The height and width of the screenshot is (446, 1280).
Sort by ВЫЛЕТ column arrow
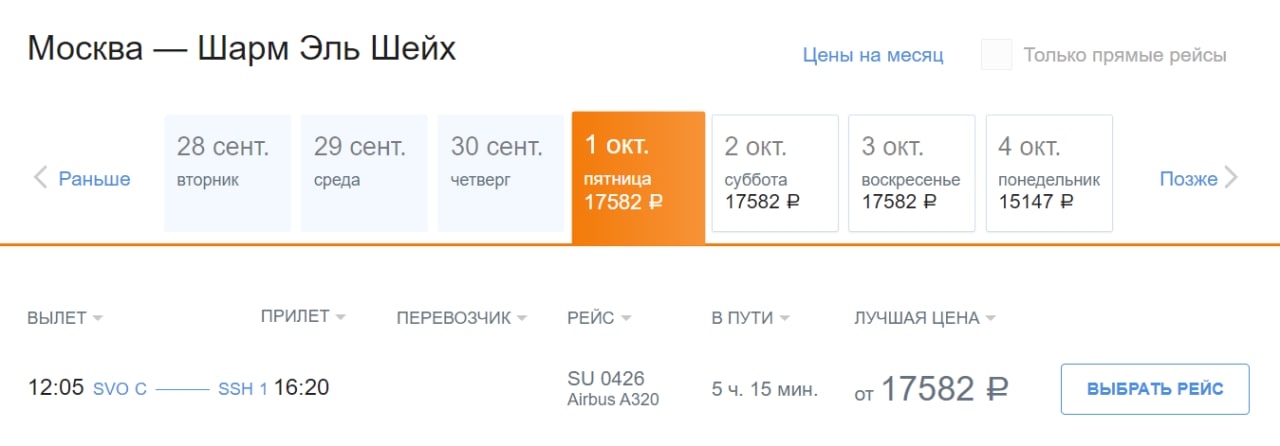[x=98, y=319]
